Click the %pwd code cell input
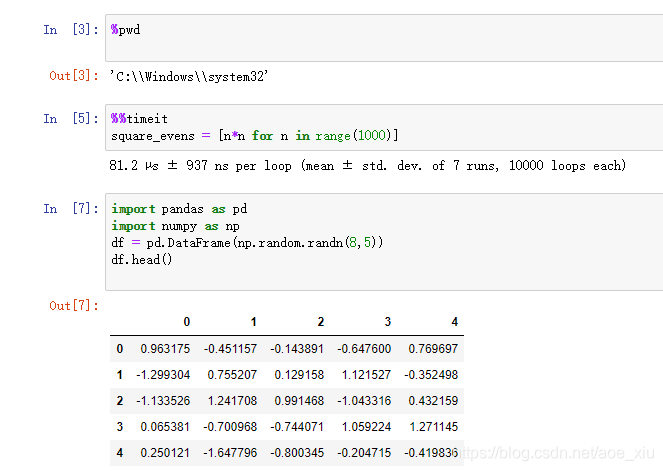This screenshot has width=663, height=471. pos(384,38)
